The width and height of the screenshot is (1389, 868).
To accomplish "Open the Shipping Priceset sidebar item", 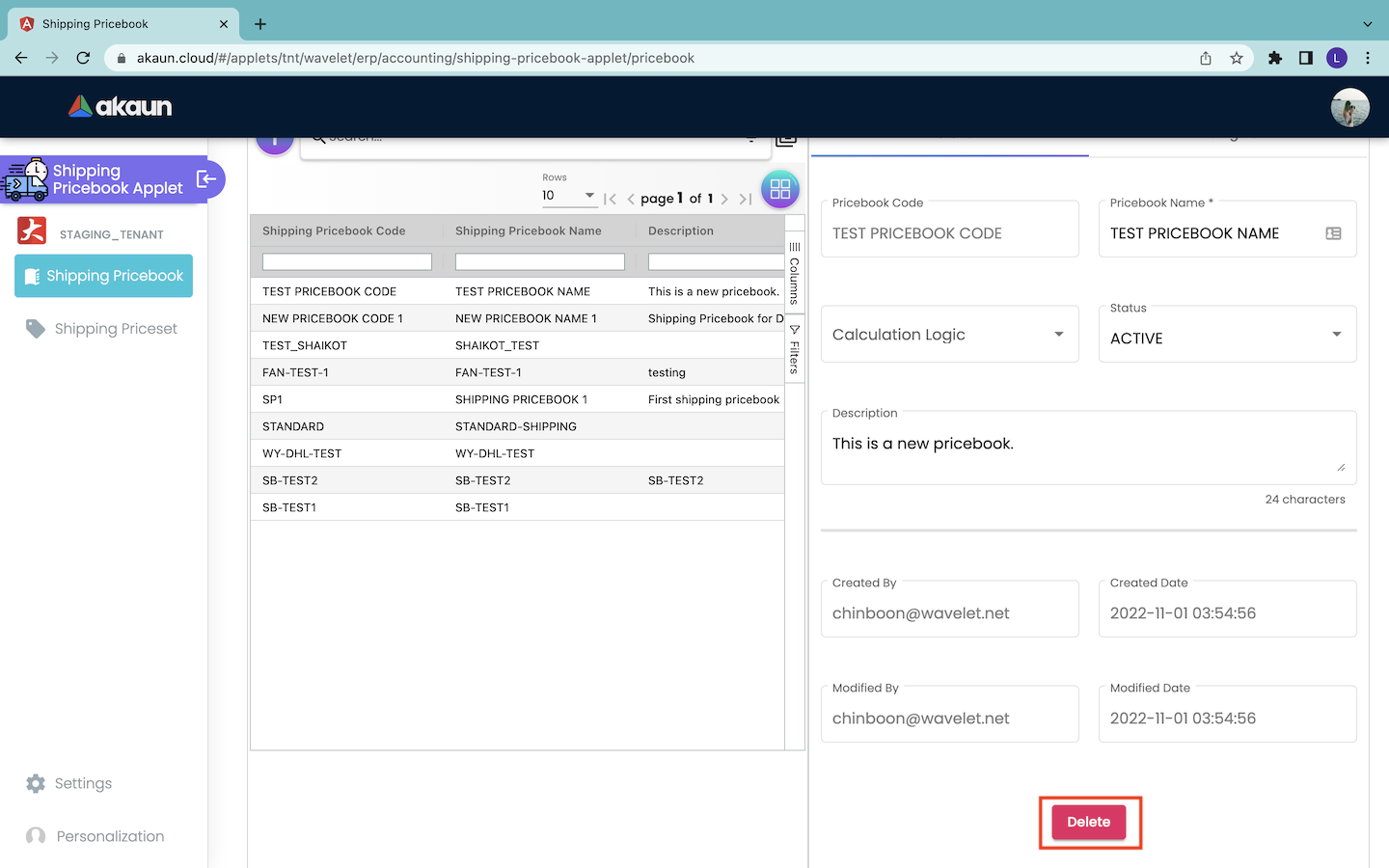I will 102,329.
